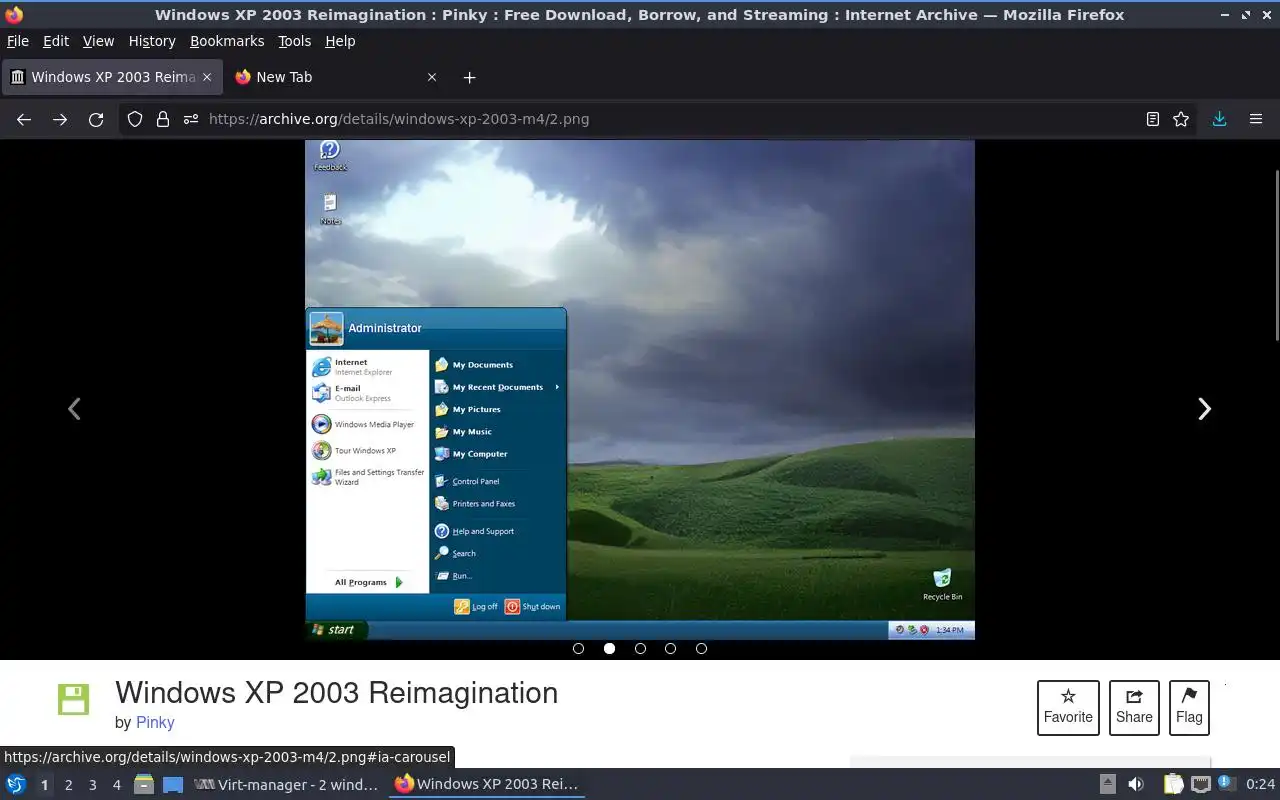Show site security via the padlock icon
The width and height of the screenshot is (1280, 800).
pyautogui.click(x=163, y=119)
